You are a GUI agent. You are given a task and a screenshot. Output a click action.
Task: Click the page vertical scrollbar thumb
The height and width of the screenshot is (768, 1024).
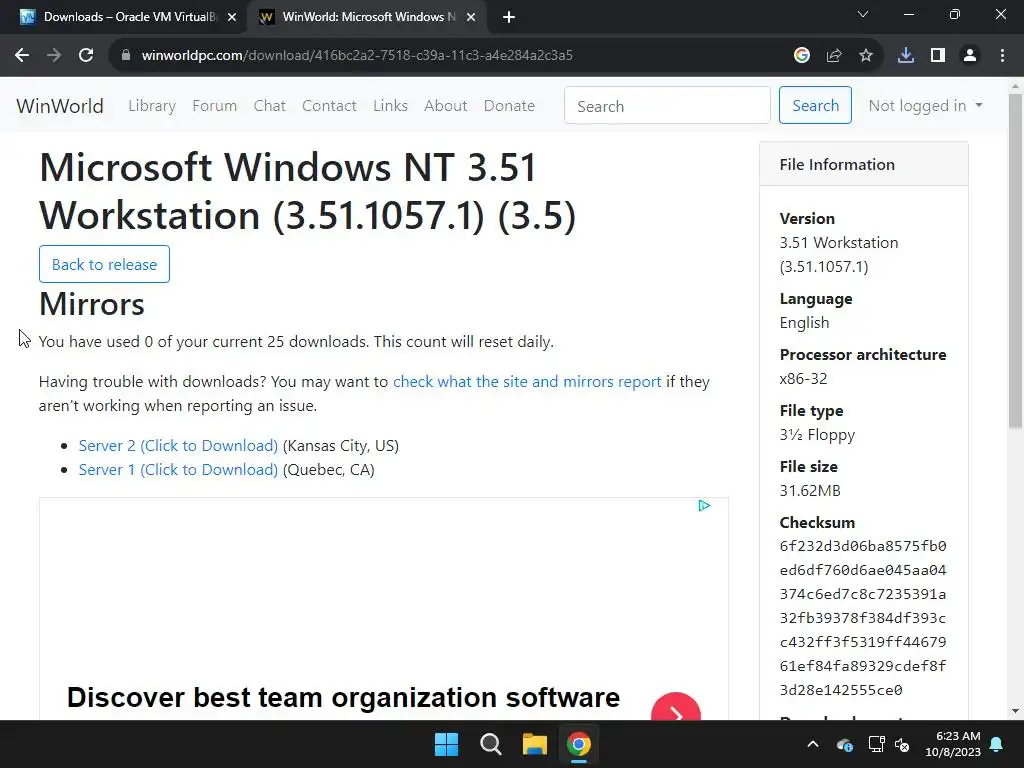tap(1016, 261)
